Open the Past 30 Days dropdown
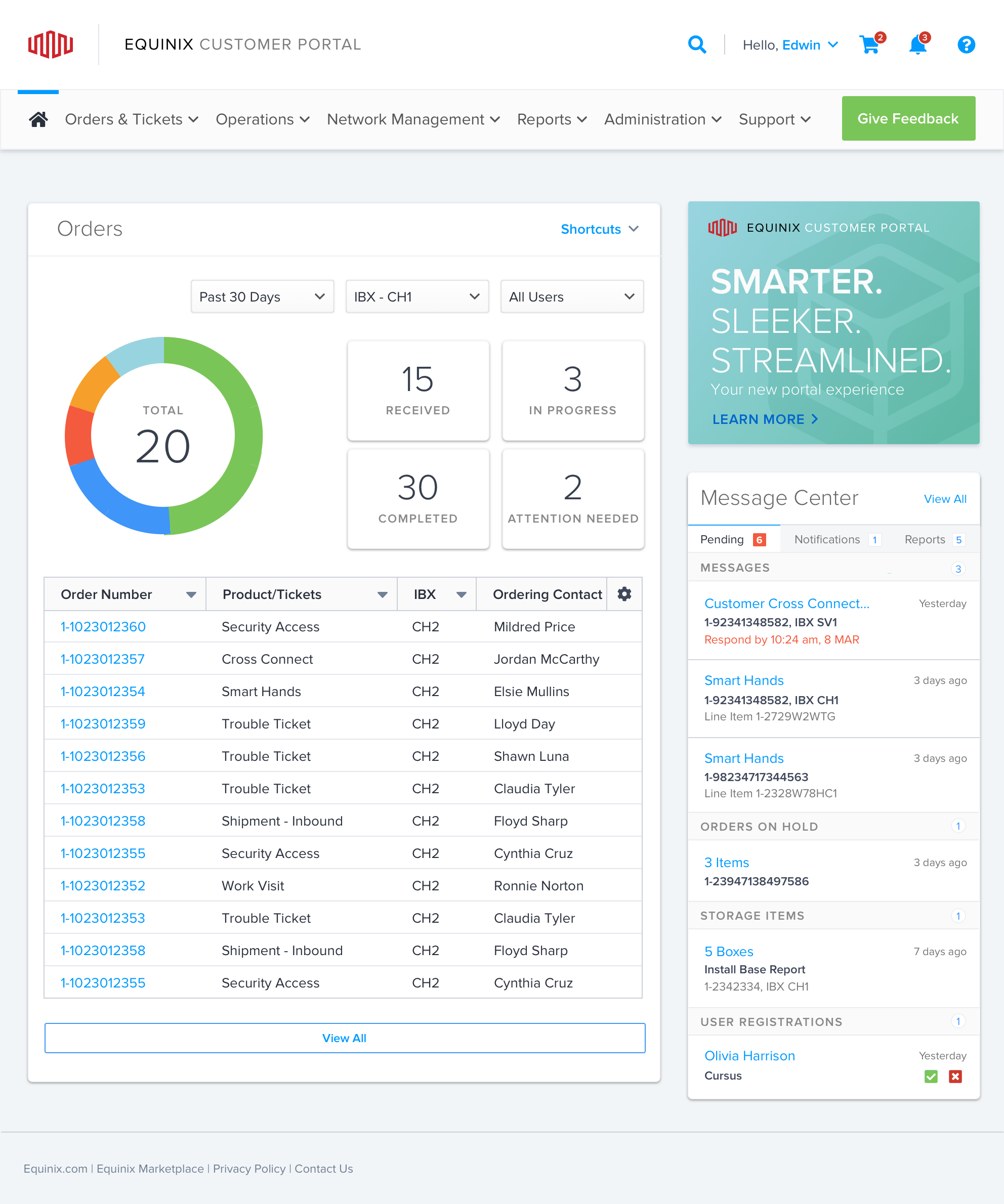The image size is (1004, 1204). point(262,296)
